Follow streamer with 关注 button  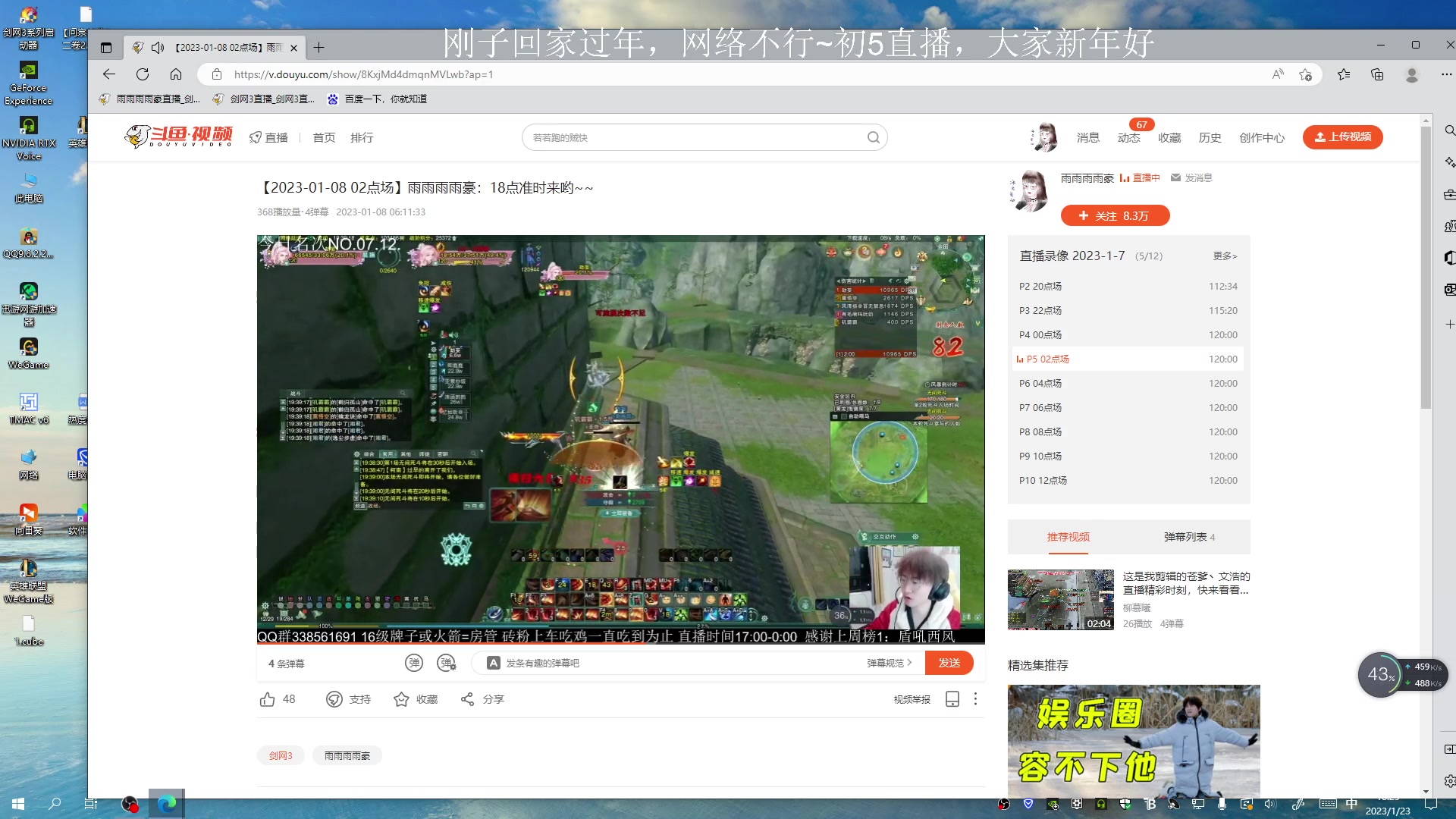click(1115, 216)
